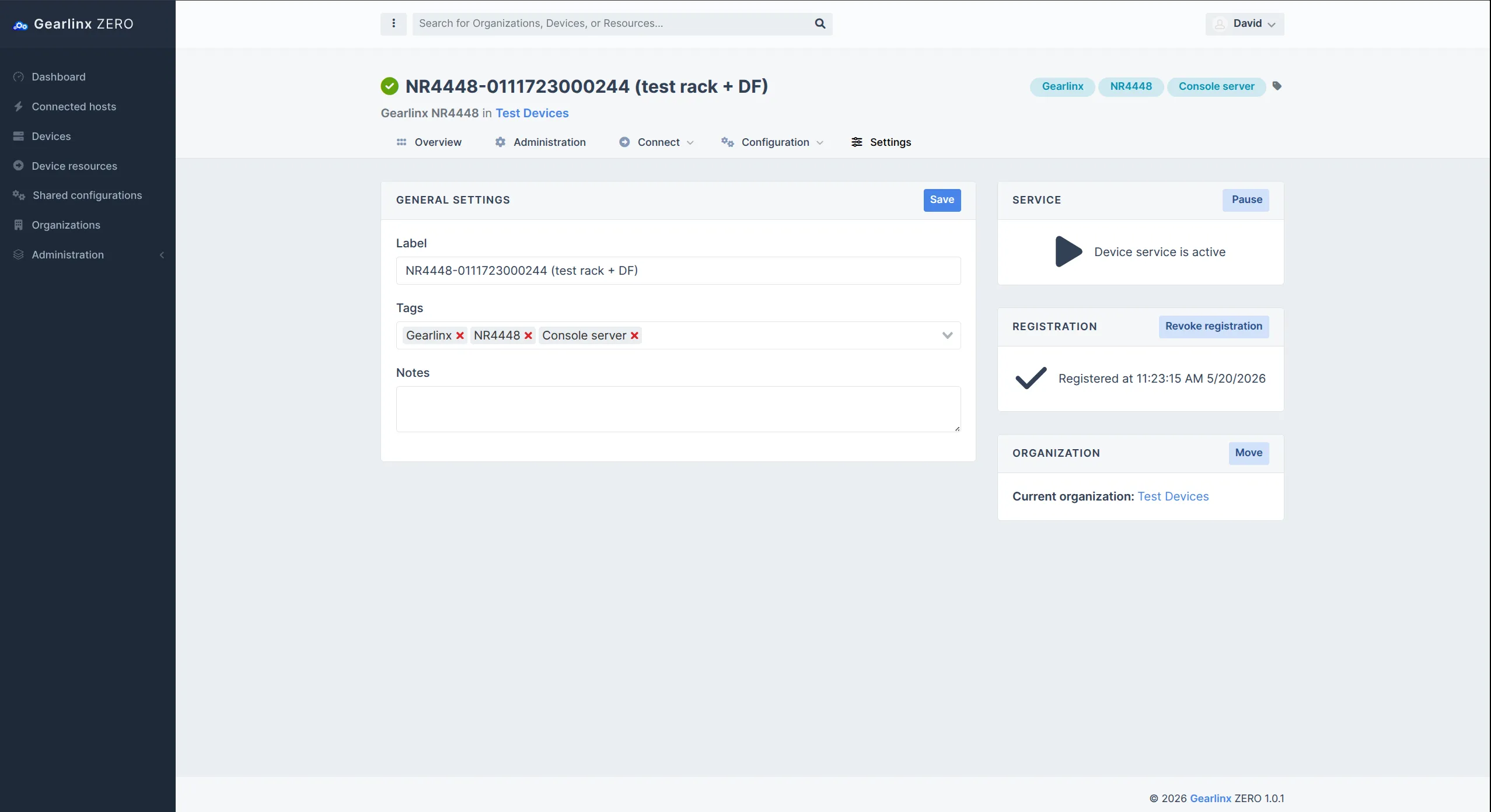Click the search magnifier icon
Screen dimensions: 1491x812
point(820,23)
